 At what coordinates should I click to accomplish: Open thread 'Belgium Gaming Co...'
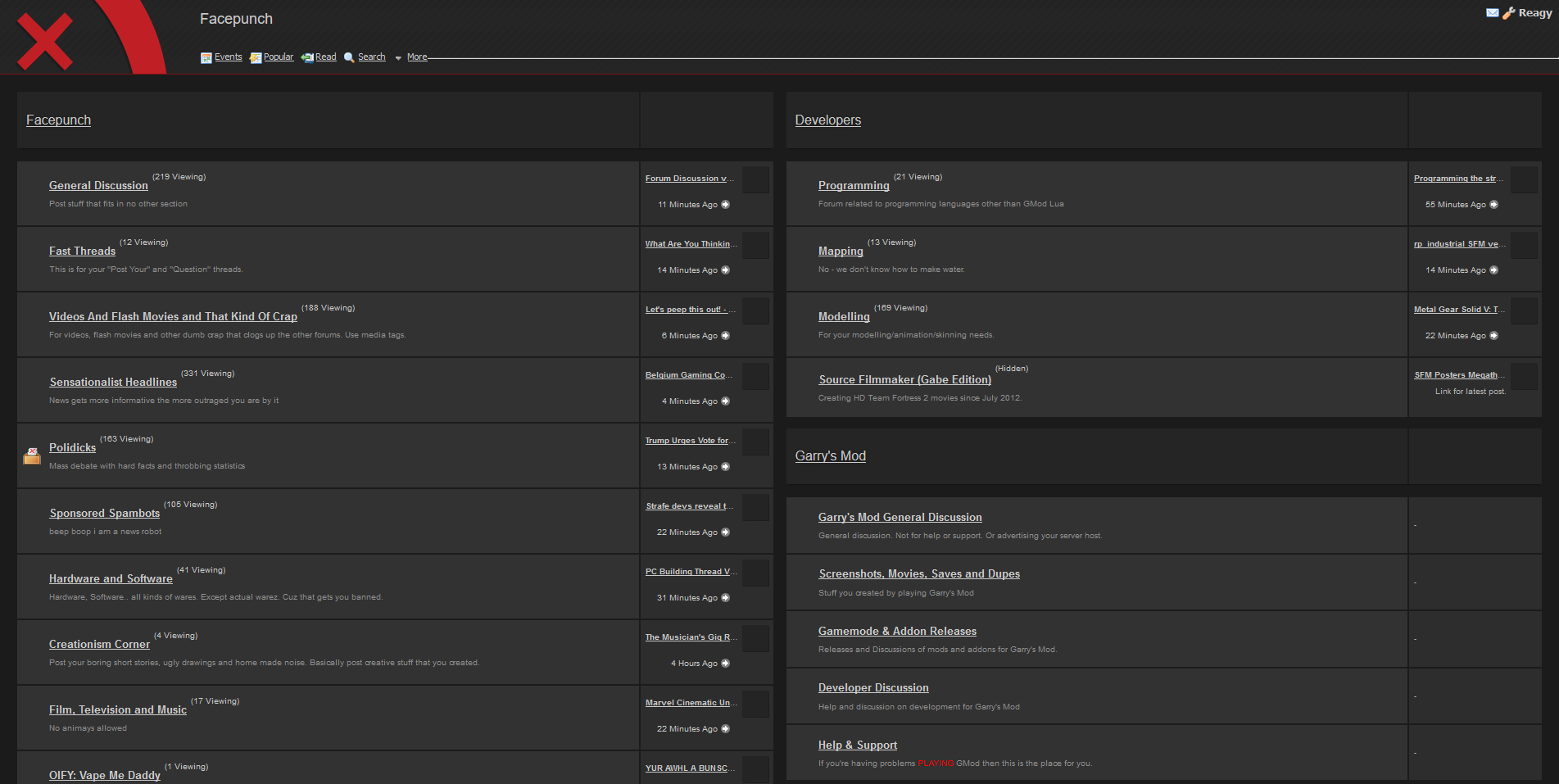pos(689,375)
